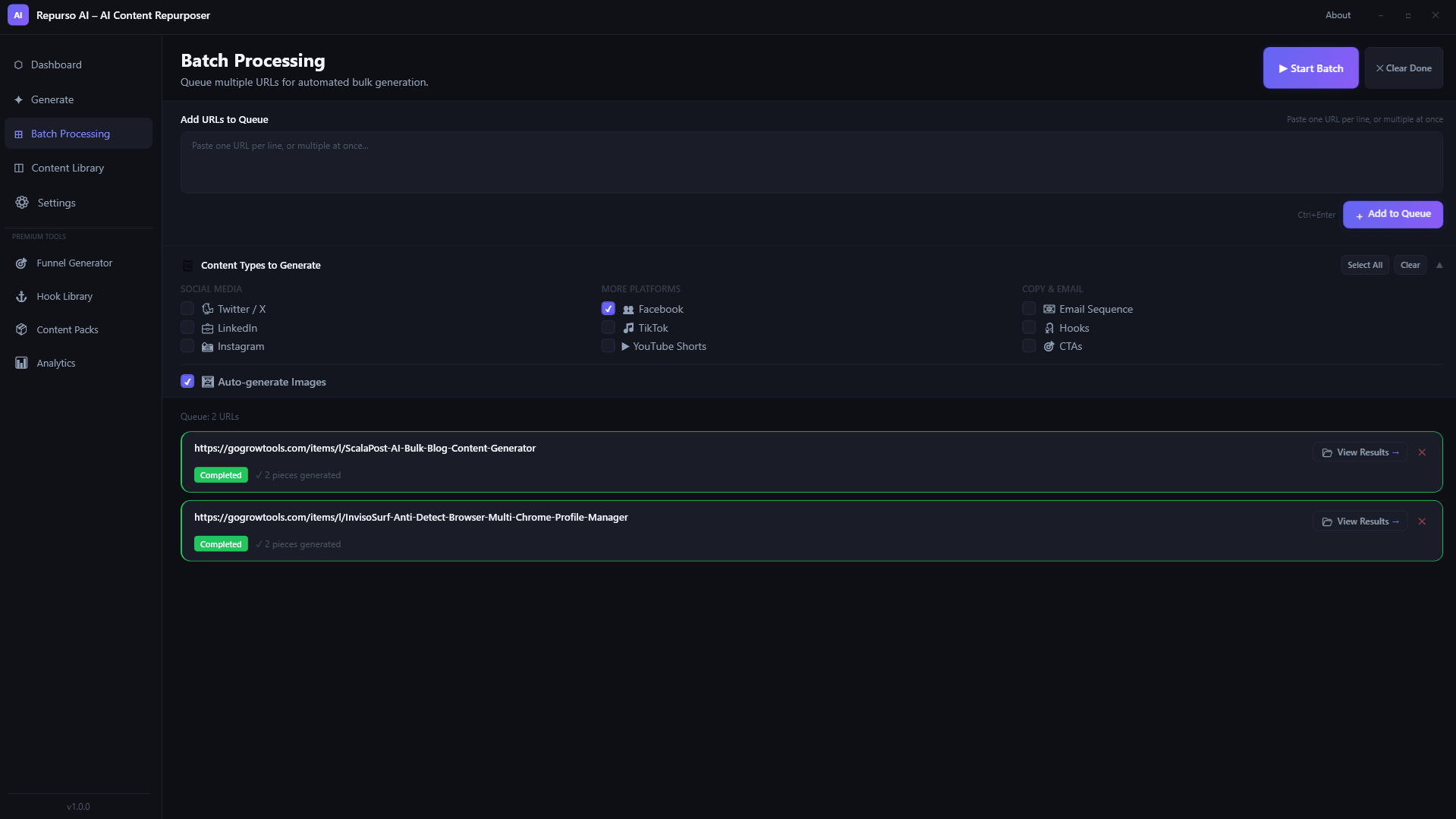Enable the CTAs checkbox

click(x=1029, y=346)
